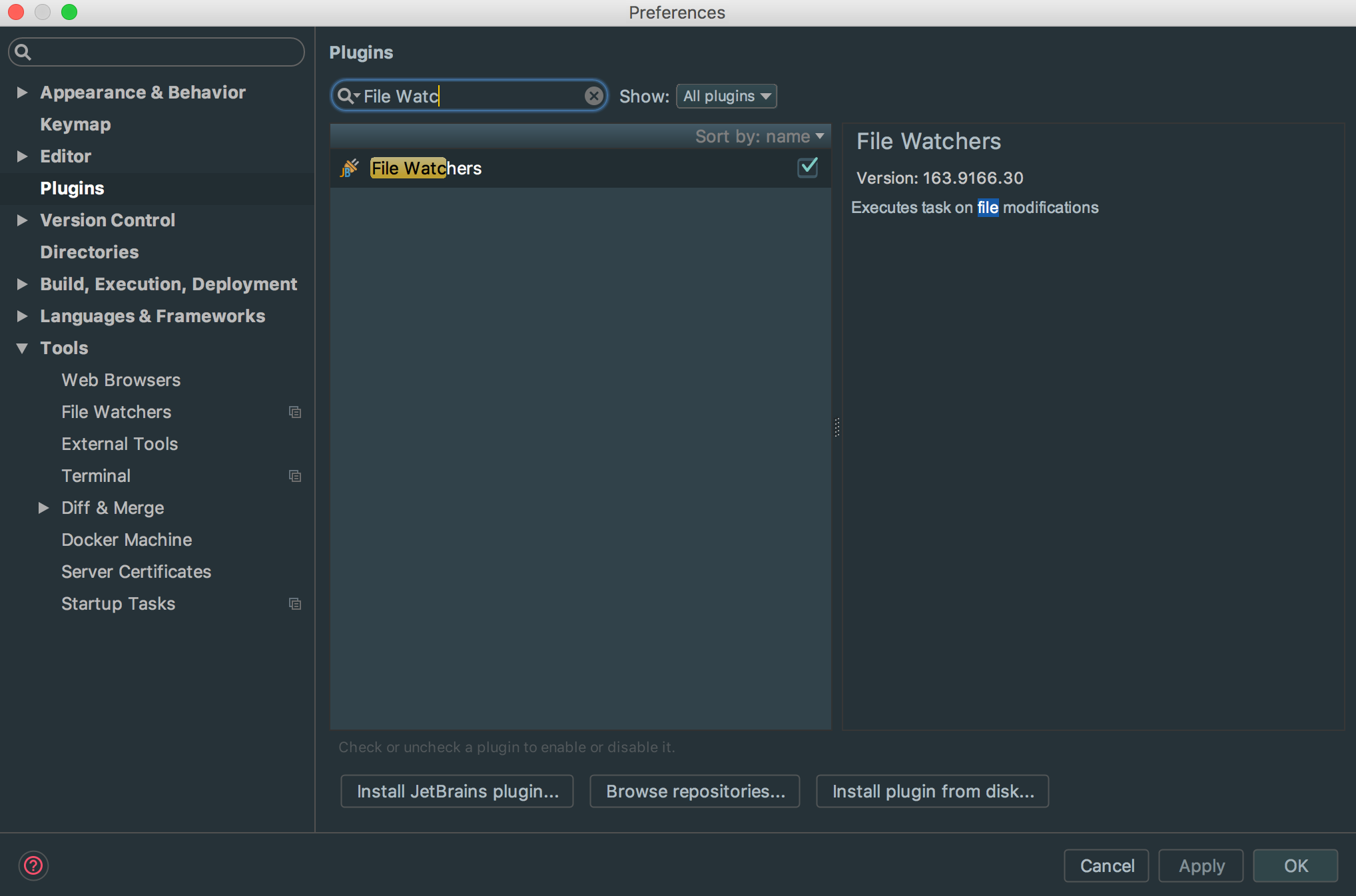Open Docker Machine settings page
1356x896 pixels.
127,540
